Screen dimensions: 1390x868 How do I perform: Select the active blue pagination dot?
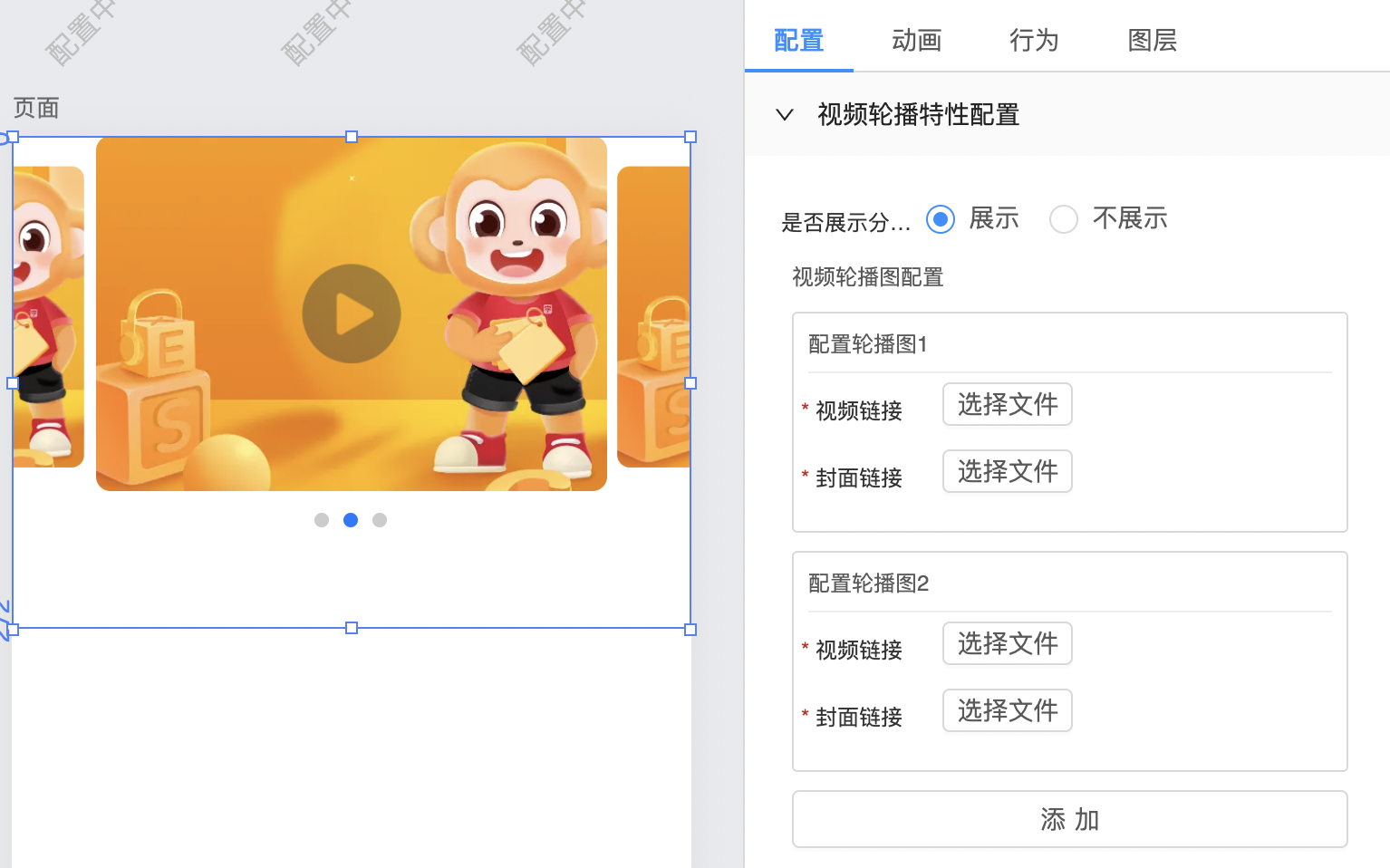351,520
